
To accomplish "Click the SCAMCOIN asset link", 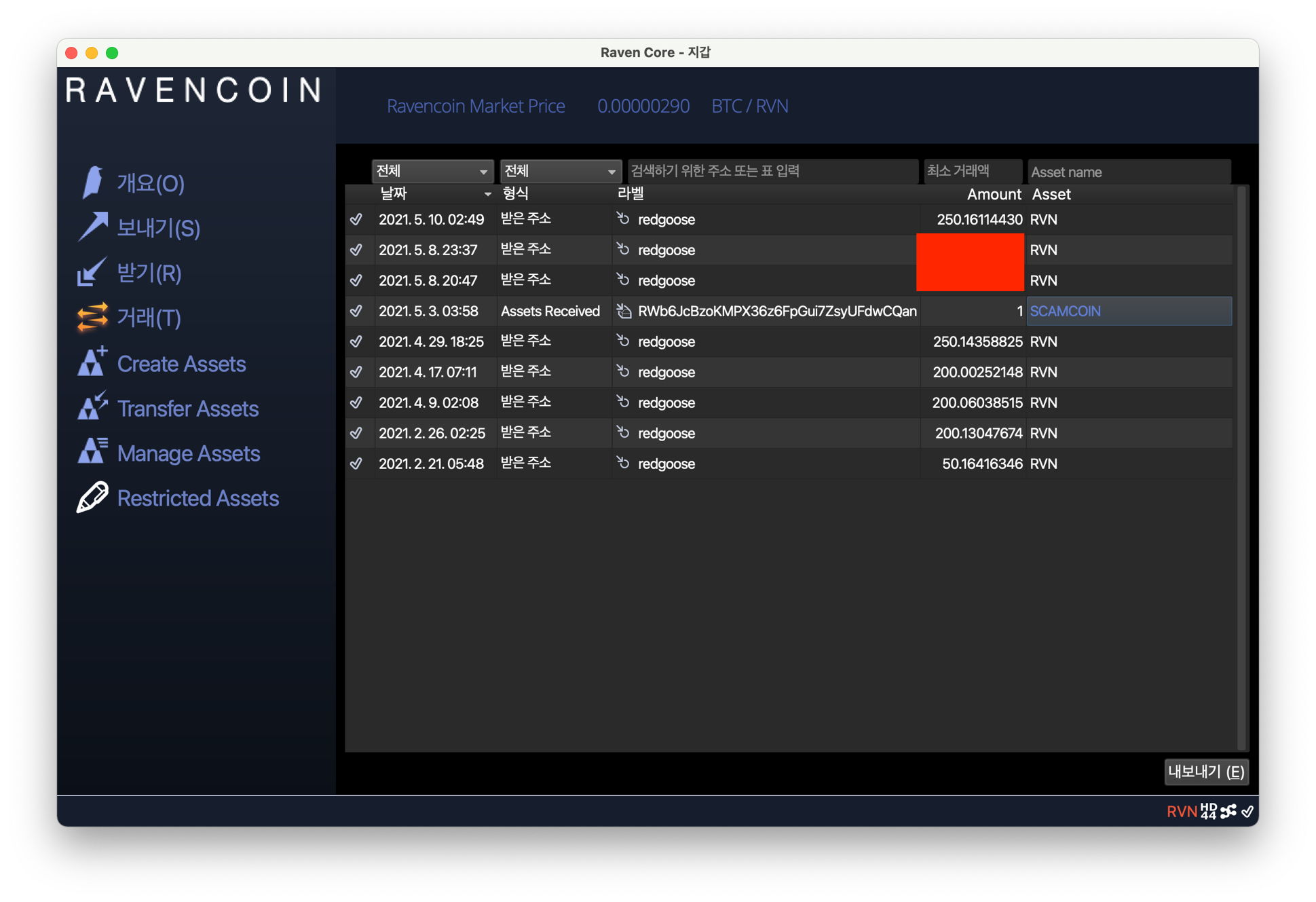I will coord(1065,311).
